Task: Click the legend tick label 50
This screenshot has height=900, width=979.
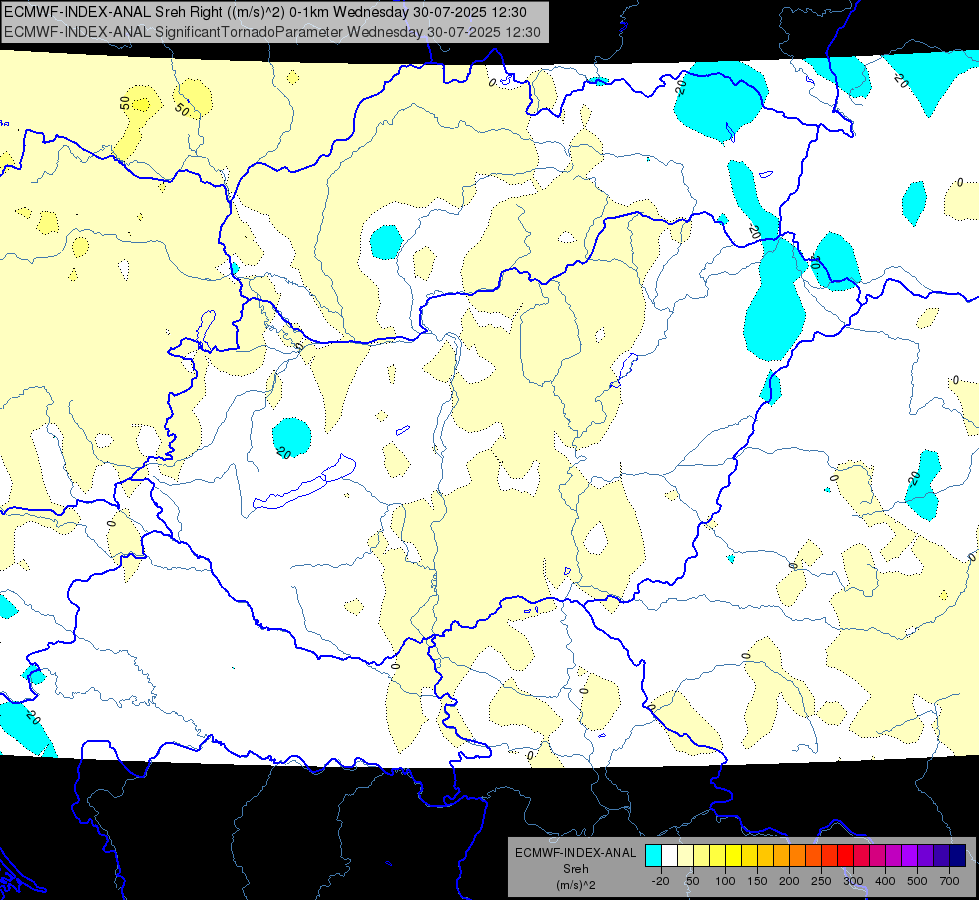Action: (692, 881)
